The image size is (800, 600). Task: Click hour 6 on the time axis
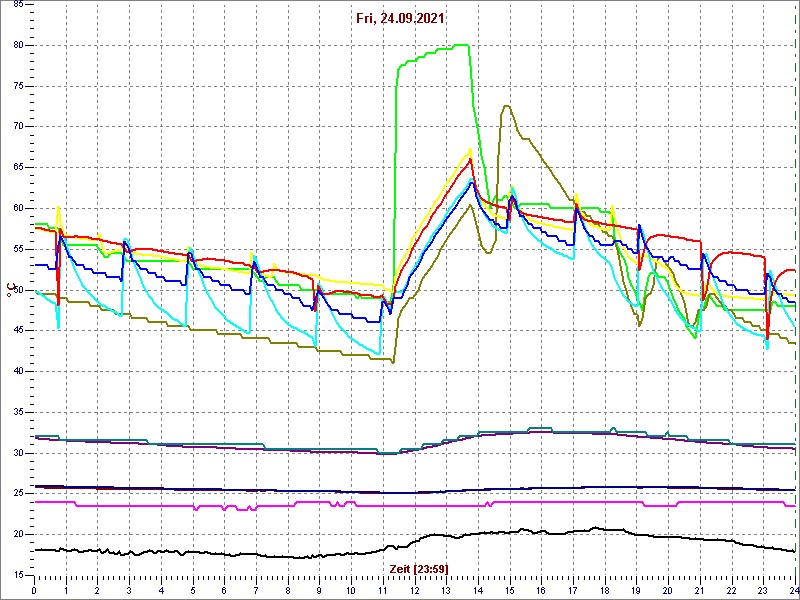[224, 590]
